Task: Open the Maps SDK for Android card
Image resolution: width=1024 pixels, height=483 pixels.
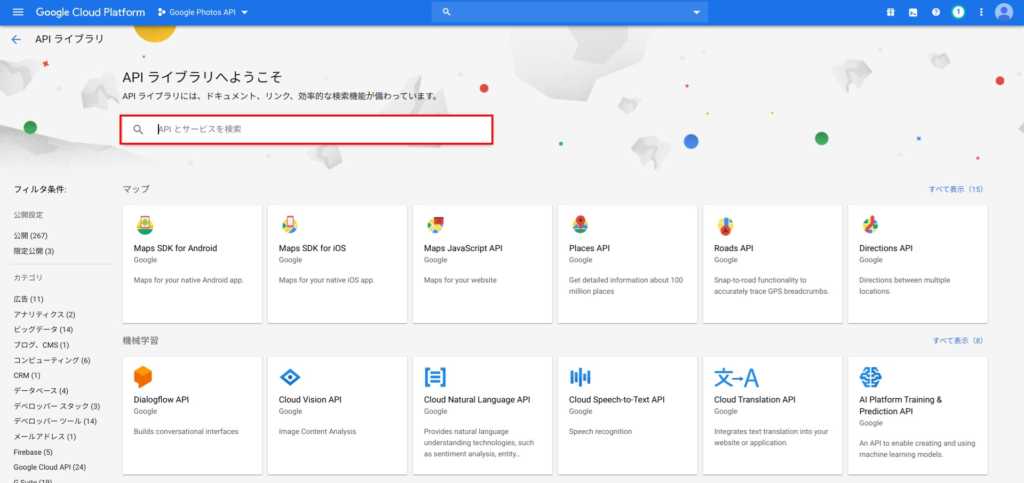Action: click(x=192, y=264)
